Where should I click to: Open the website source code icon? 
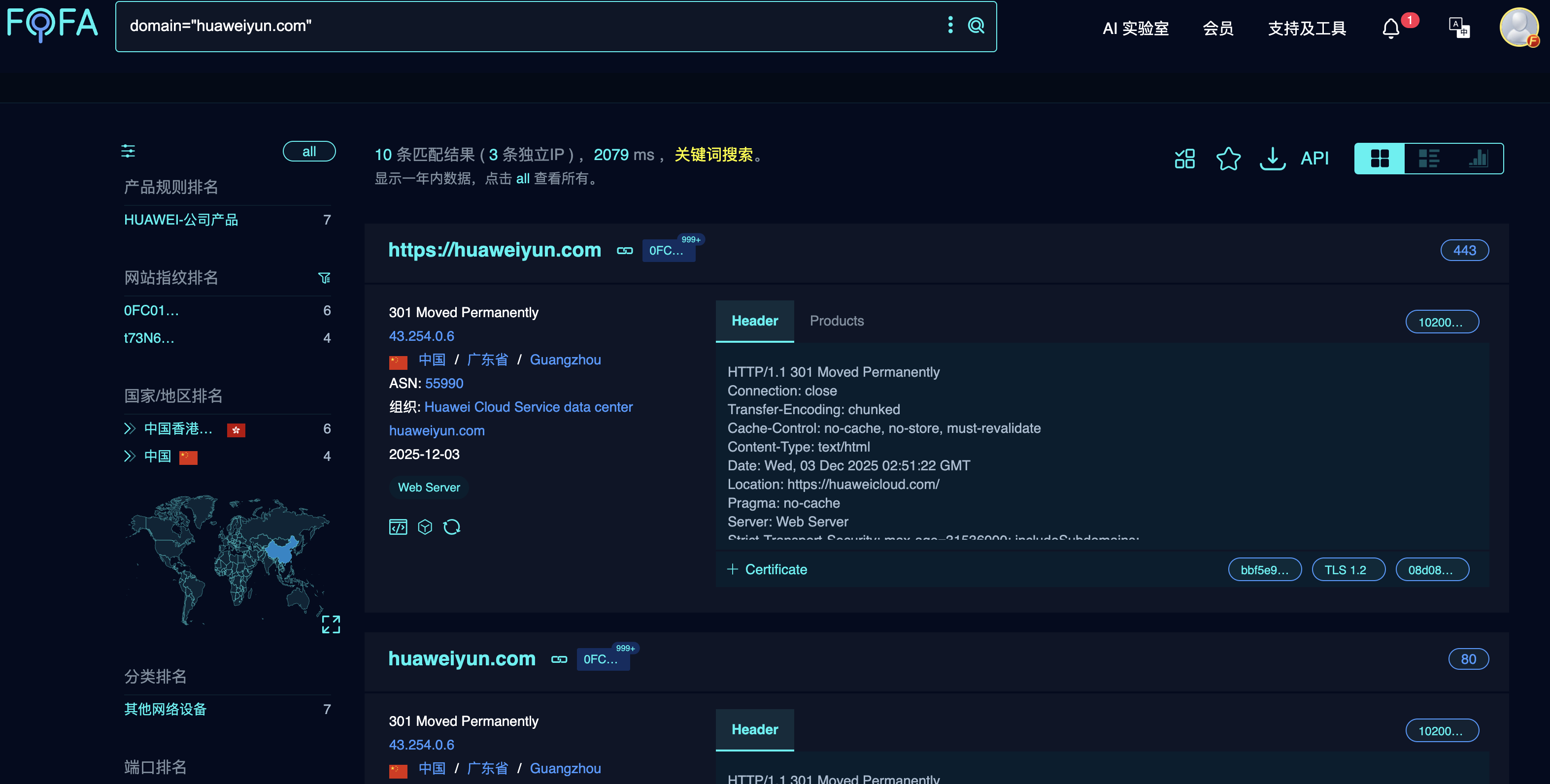coord(398,527)
